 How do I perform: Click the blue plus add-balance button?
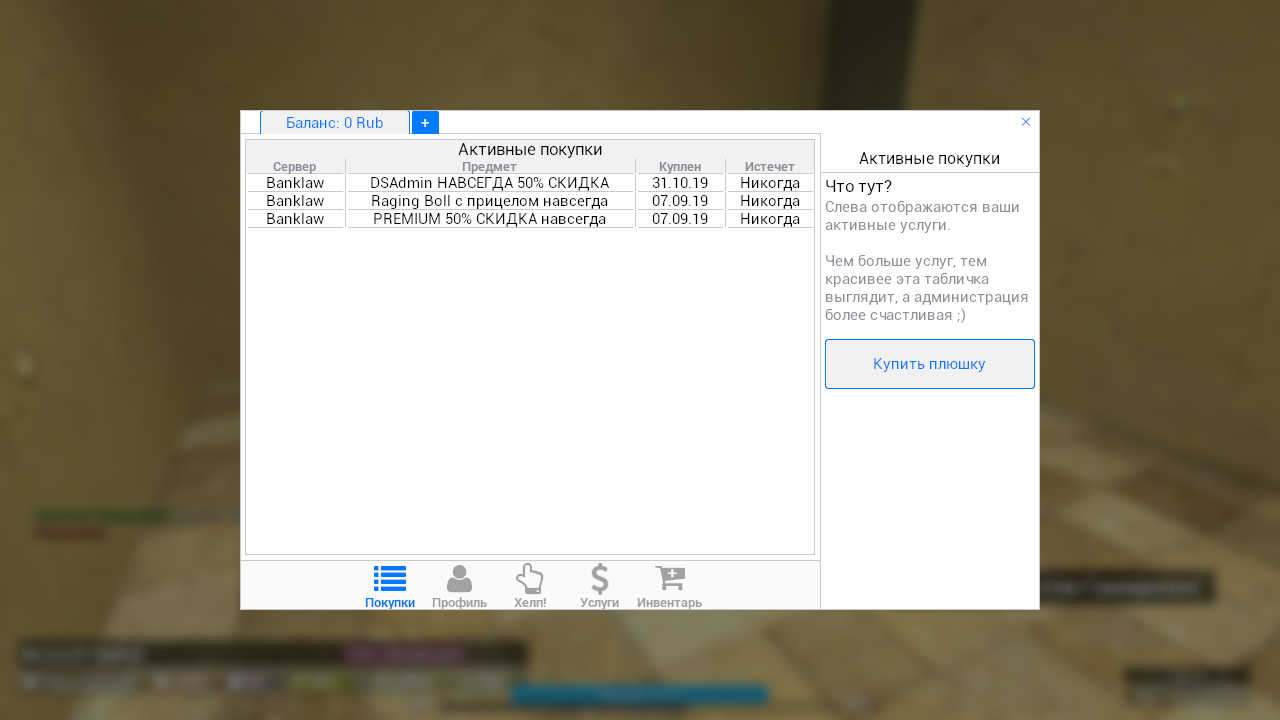425,123
